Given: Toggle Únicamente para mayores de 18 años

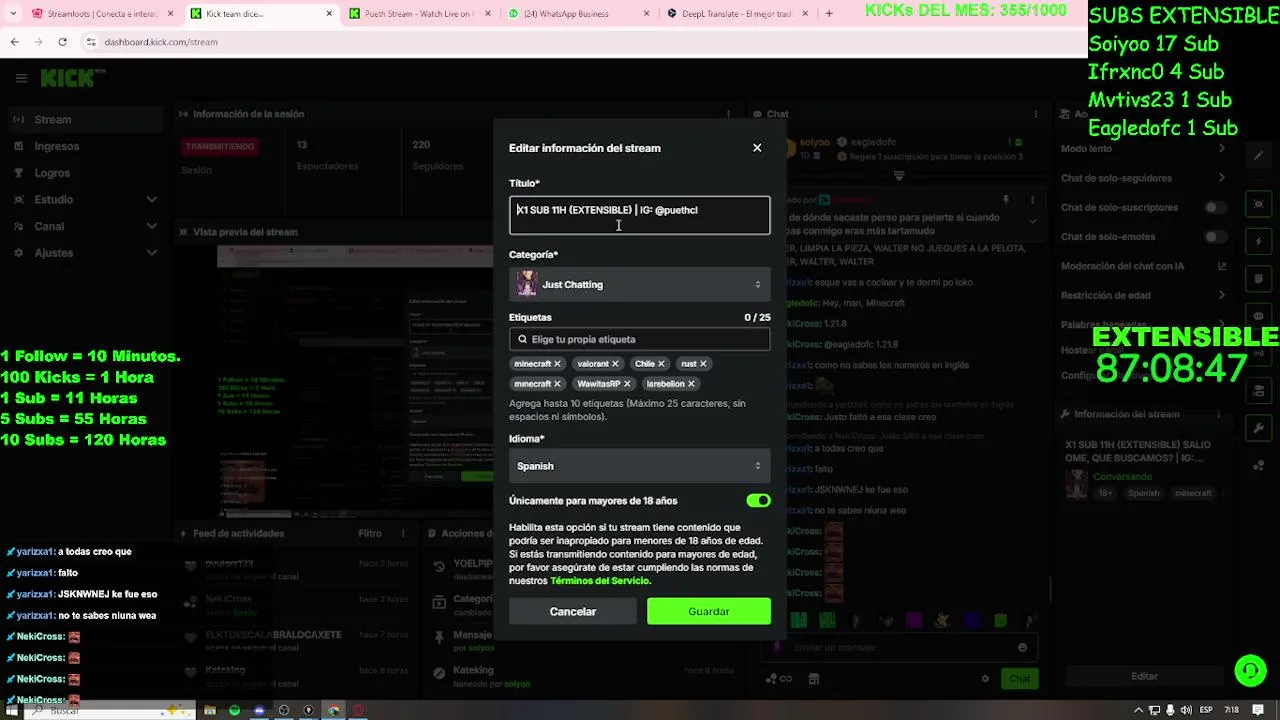Looking at the screenshot, I should (758, 500).
